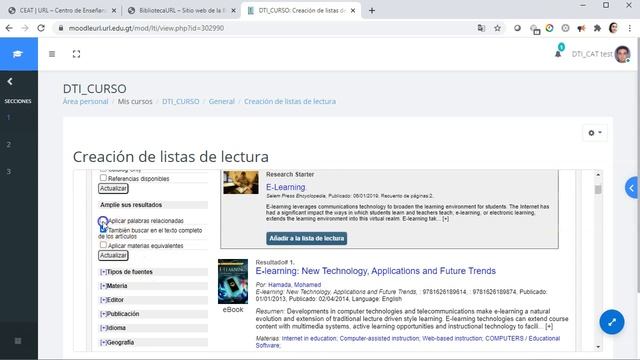Check Aplicar palabras relacionadas checkbox
Viewport: 640px width, 360px height.
point(103,221)
